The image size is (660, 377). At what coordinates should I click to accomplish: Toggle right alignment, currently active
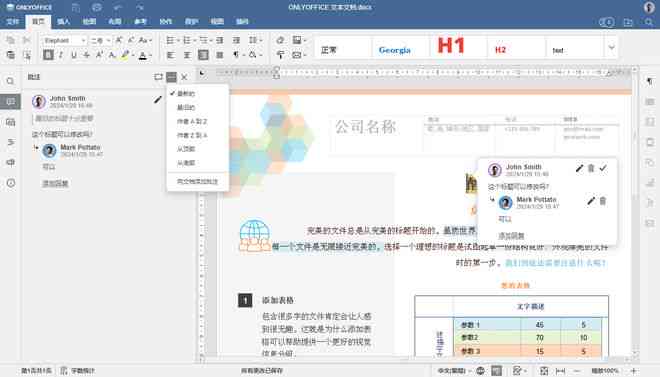point(203,55)
